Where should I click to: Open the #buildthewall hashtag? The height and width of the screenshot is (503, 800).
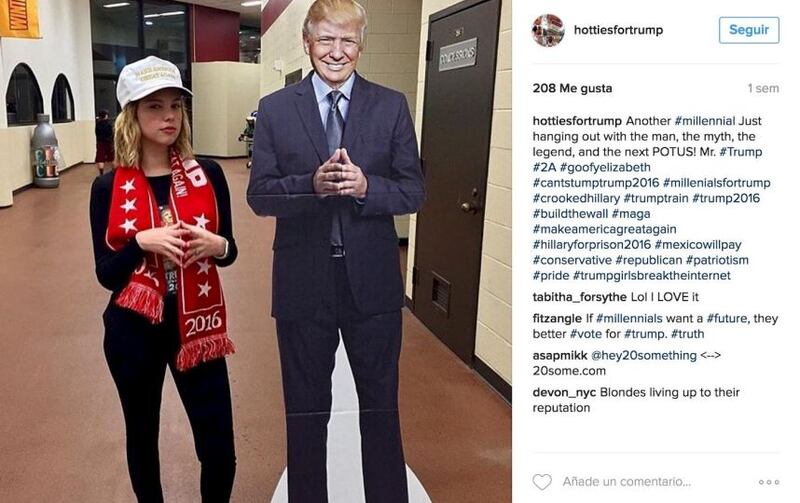pos(570,214)
